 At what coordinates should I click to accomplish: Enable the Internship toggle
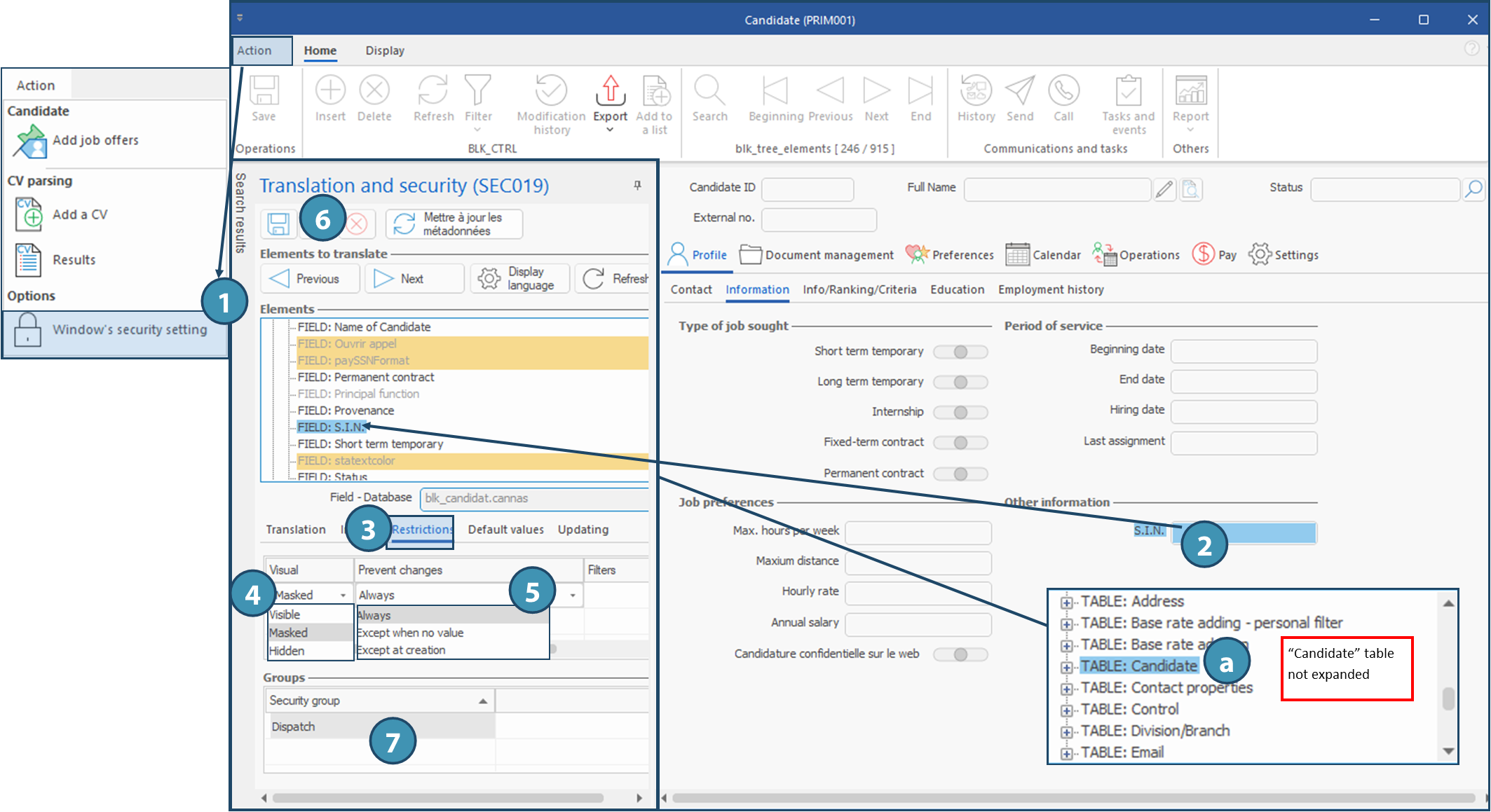coord(960,412)
